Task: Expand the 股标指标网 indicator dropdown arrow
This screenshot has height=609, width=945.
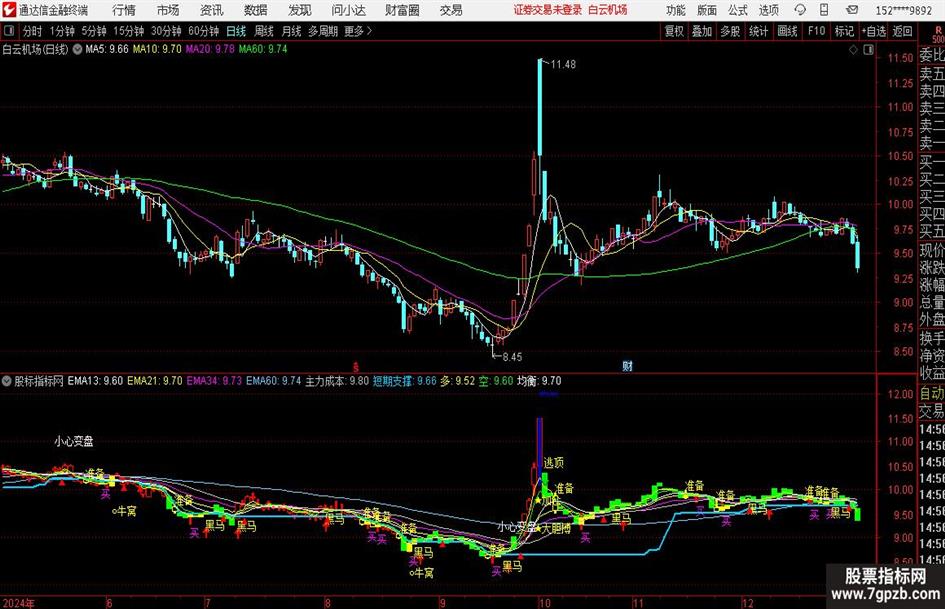Action: 7,381
